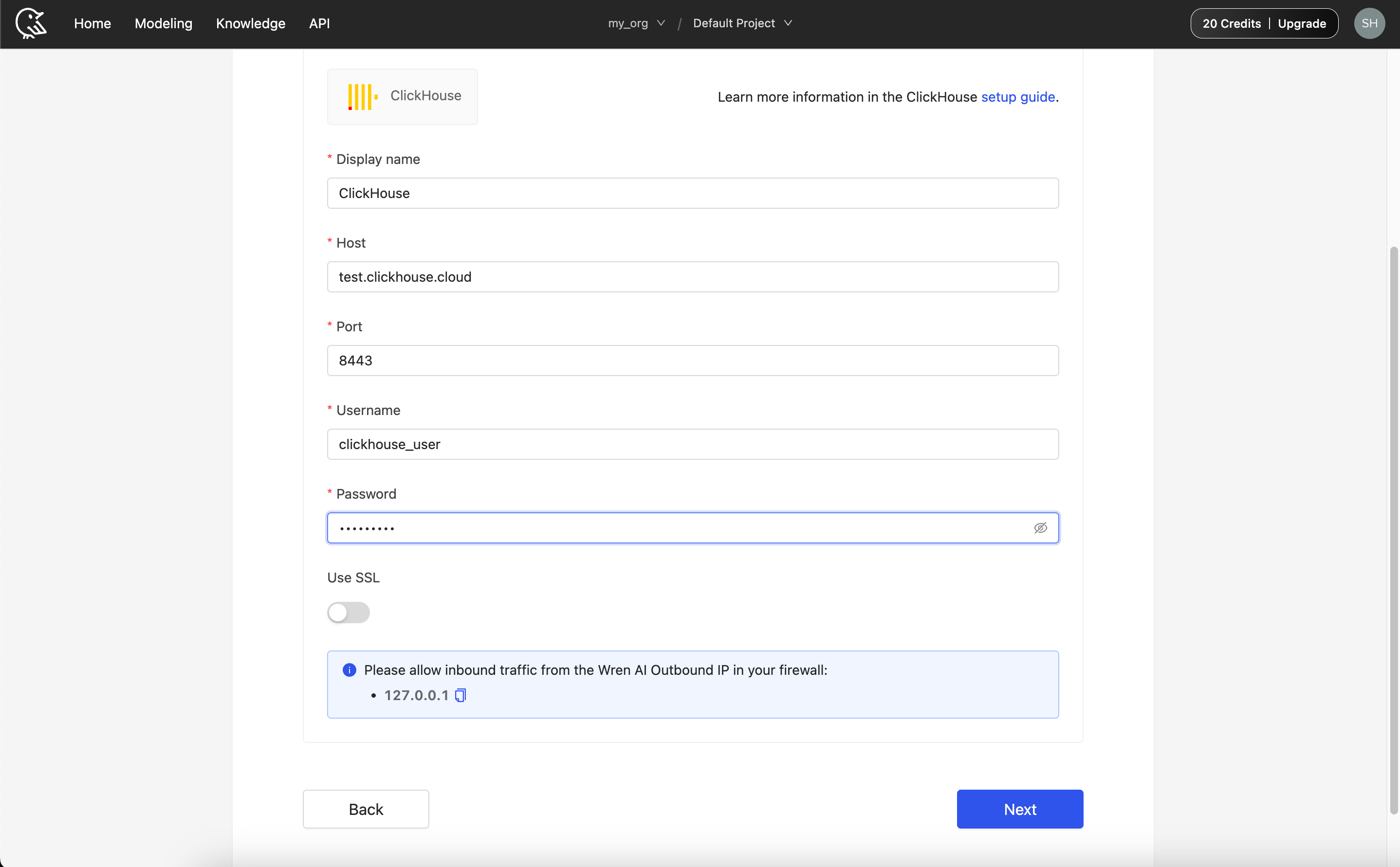Screen dimensions: 1400x867
Task: Expand the Default Project dropdown
Action: (x=741, y=23)
